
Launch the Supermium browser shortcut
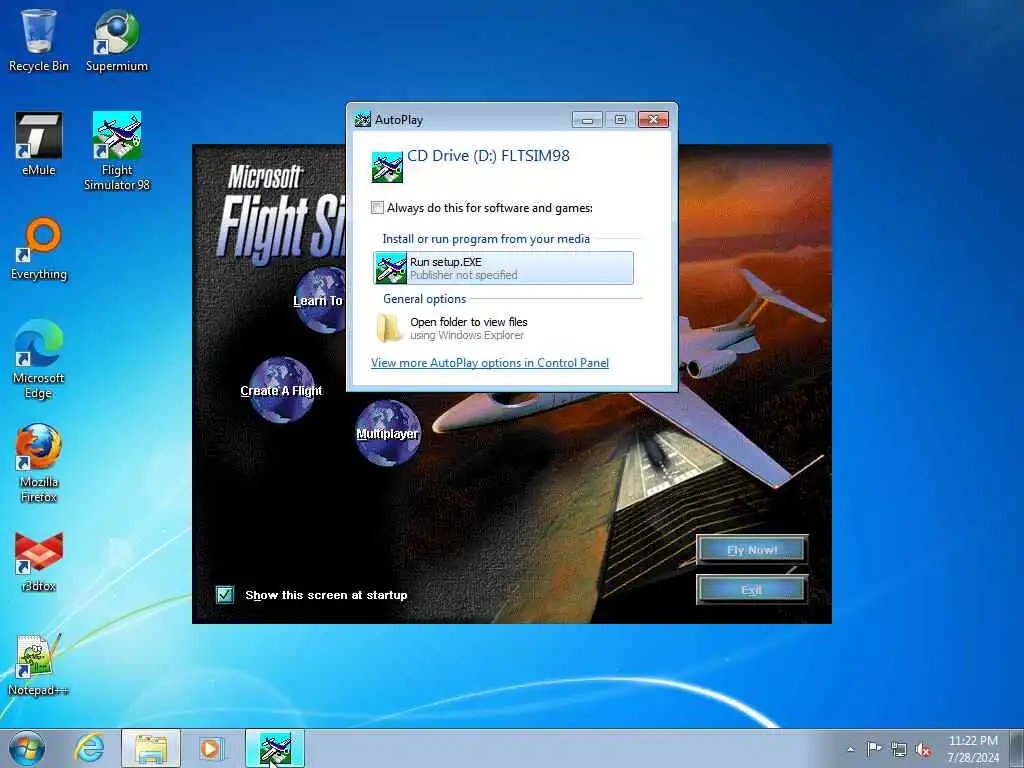[117, 40]
